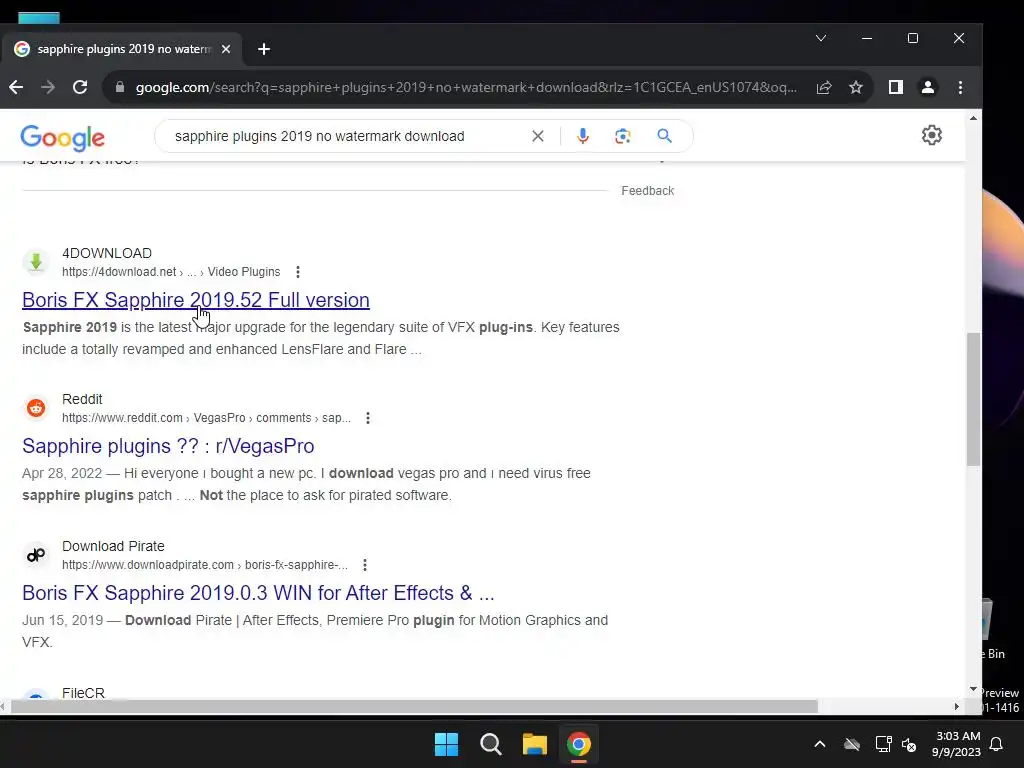Open the reddit.com VegasPro breadcrumb URL
This screenshot has height=768, width=1024.
pos(206,418)
